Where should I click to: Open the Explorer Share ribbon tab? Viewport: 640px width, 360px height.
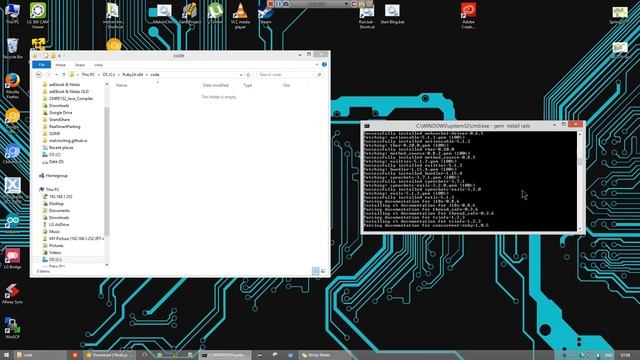click(80, 65)
